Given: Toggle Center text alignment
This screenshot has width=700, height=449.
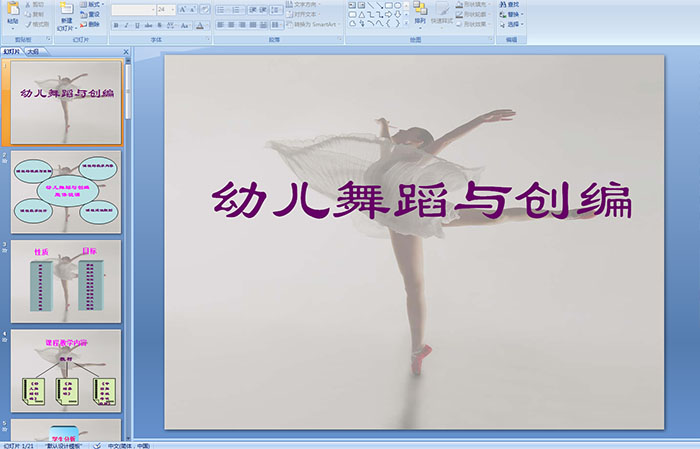Looking at the screenshot, I should click(x=231, y=25).
